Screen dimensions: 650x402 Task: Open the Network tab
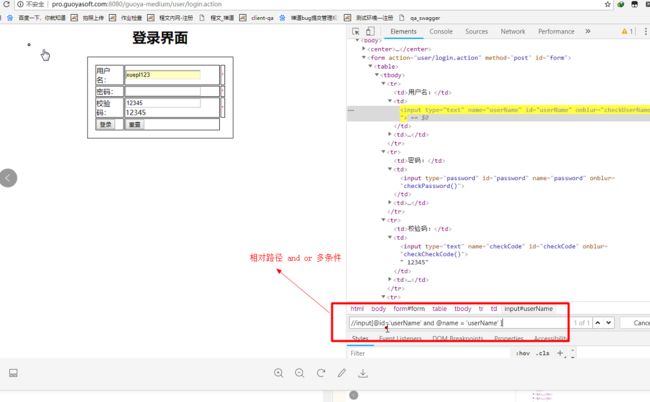point(513,31)
